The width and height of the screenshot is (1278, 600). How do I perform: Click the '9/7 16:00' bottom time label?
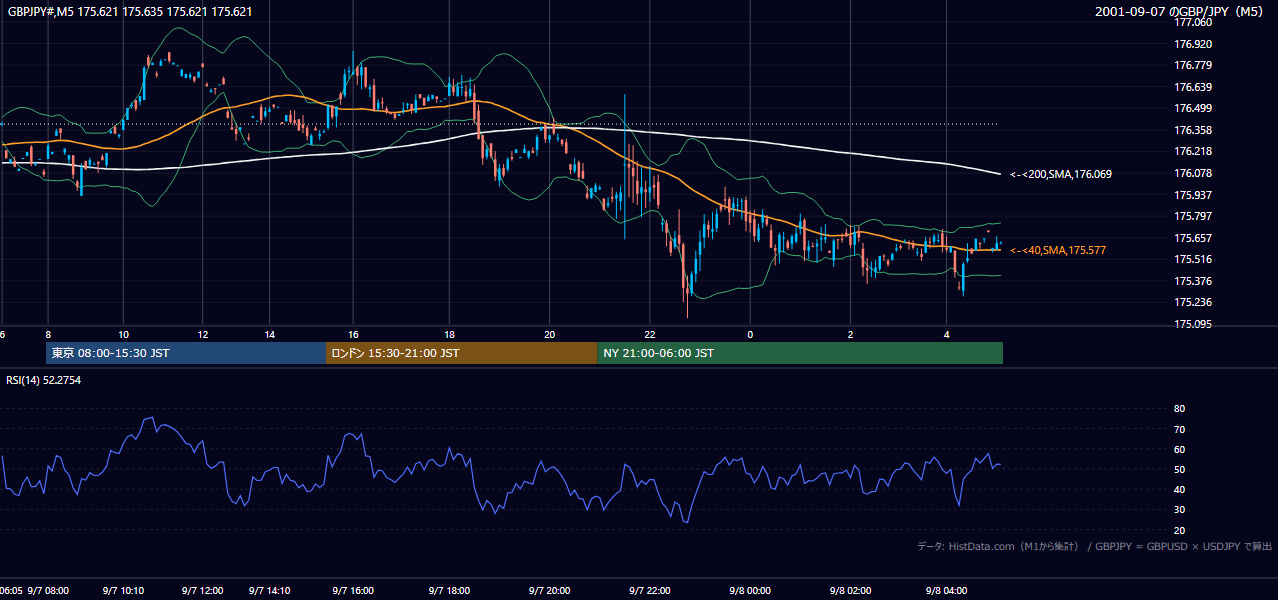tap(353, 591)
